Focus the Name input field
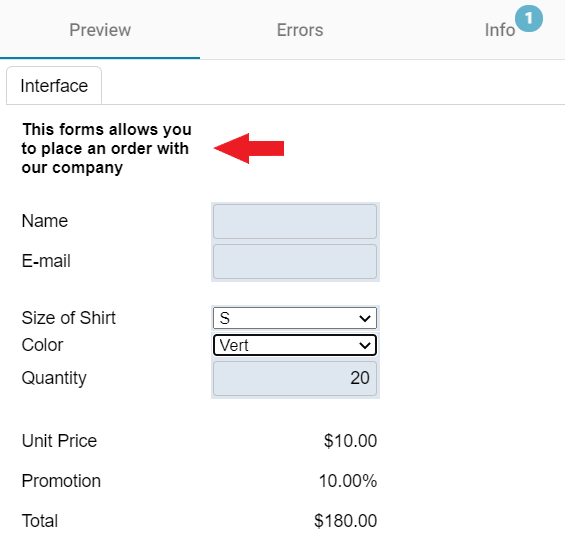 pos(295,221)
